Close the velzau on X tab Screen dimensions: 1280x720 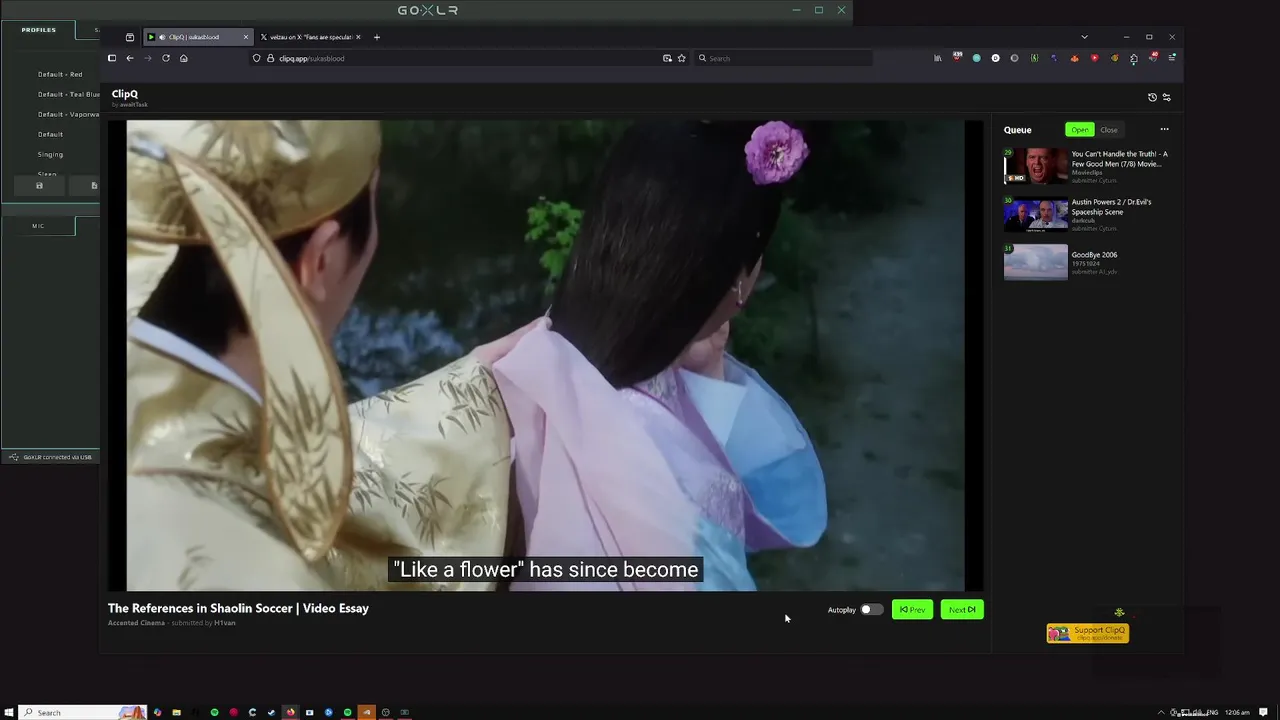click(x=358, y=37)
